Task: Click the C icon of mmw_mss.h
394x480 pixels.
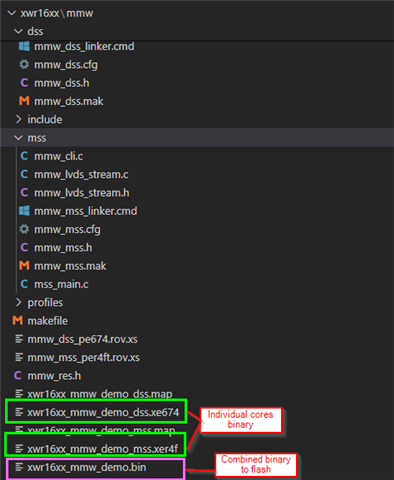Action: point(24,247)
